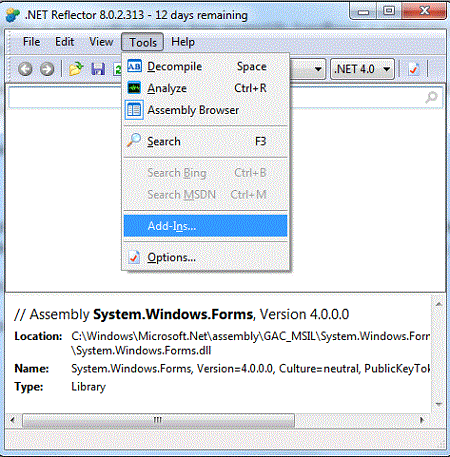Click the details pane scroll-down arrow
The width and height of the screenshot is (450, 457).
pos(439,404)
